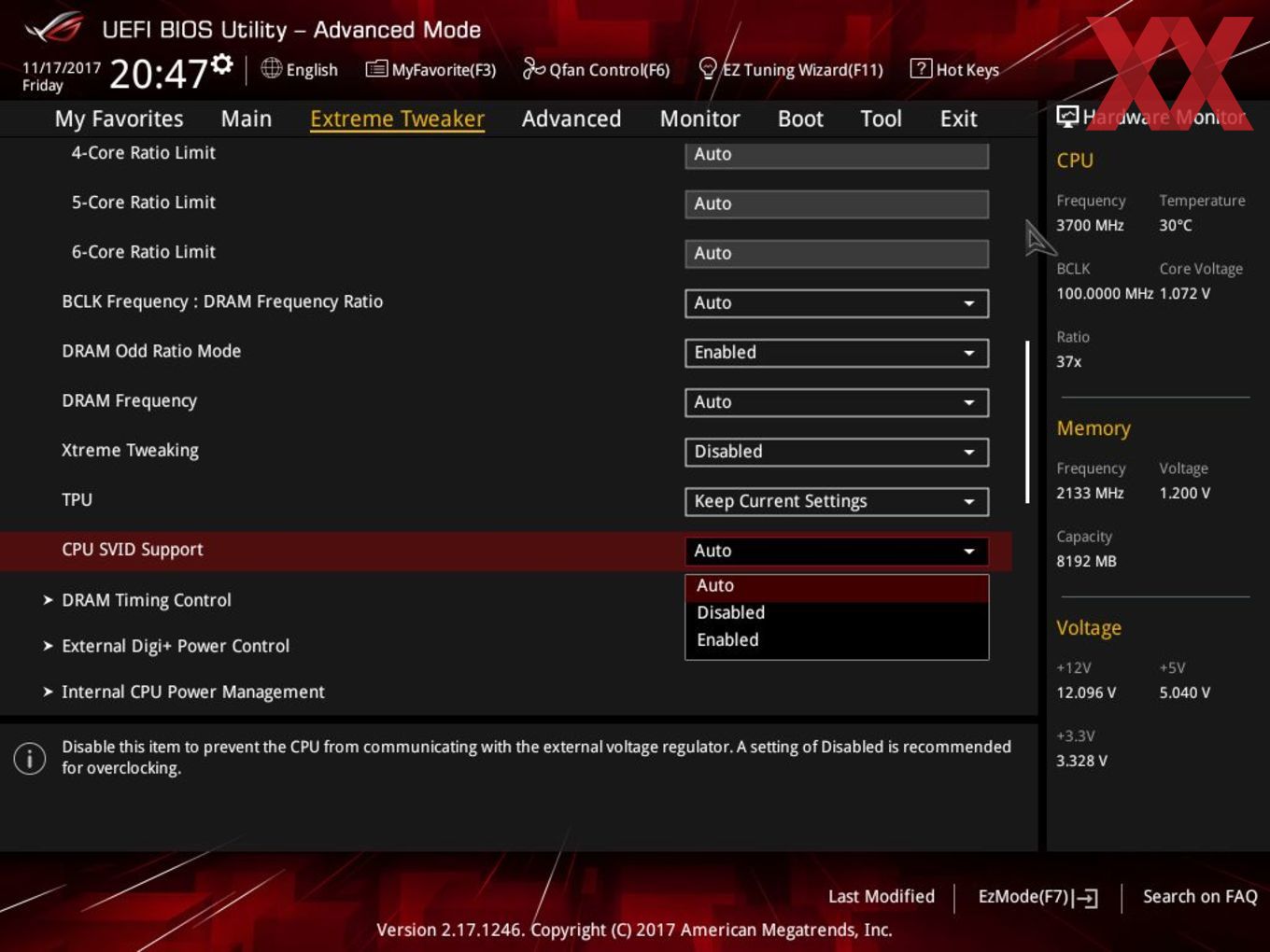The image size is (1270, 952).
Task: Open DRAM Frequency dropdown
Action: pos(837,402)
